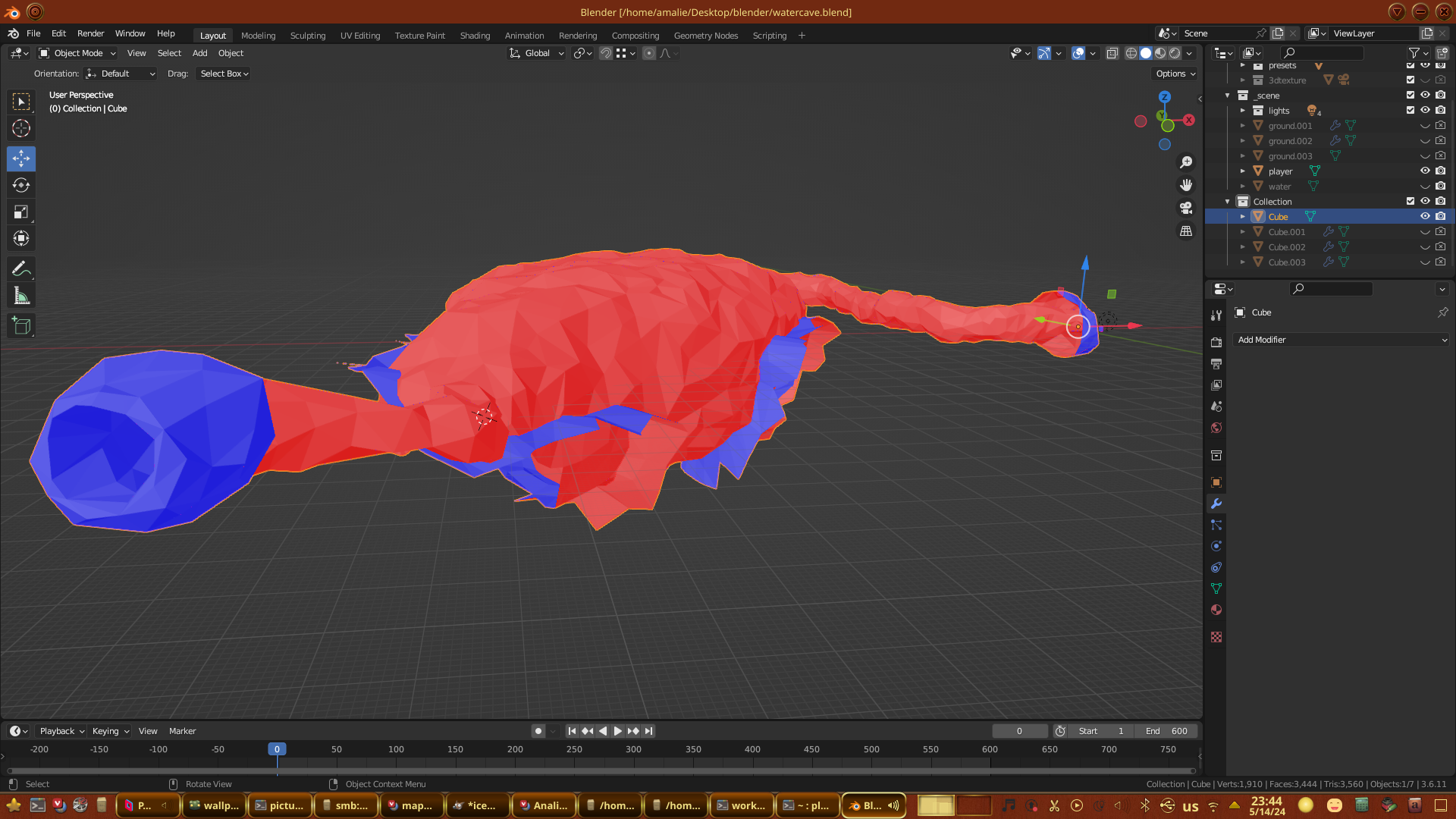1456x819 pixels.
Task: Activate the Annotate tool
Action: tap(21, 268)
